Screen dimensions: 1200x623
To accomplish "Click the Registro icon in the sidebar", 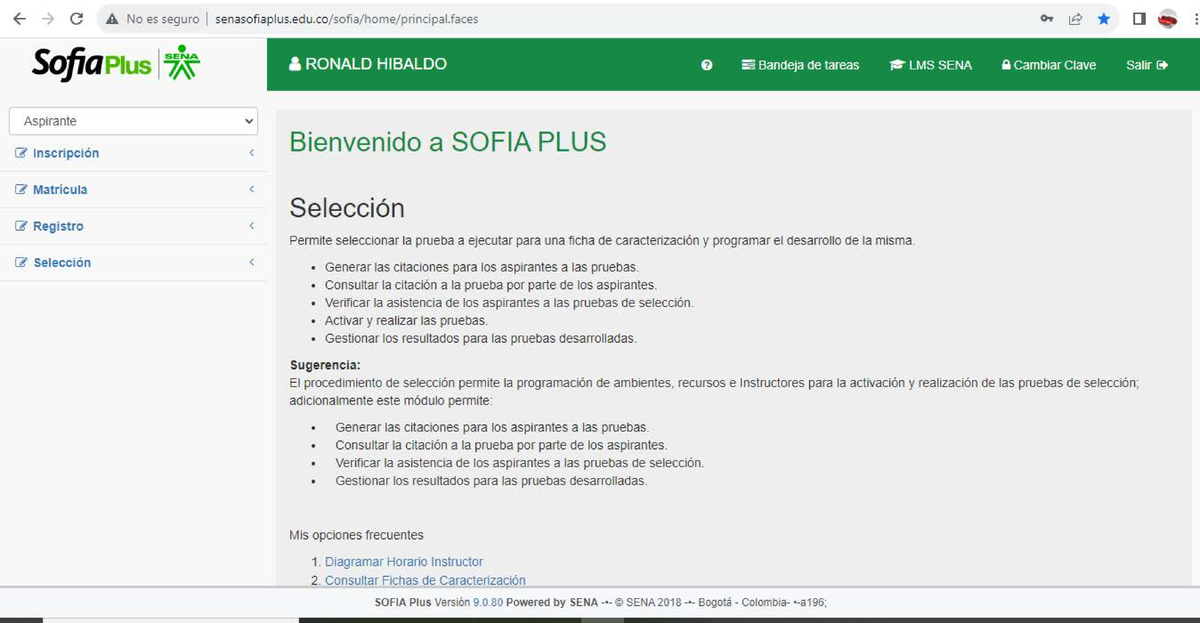I will [x=20, y=225].
